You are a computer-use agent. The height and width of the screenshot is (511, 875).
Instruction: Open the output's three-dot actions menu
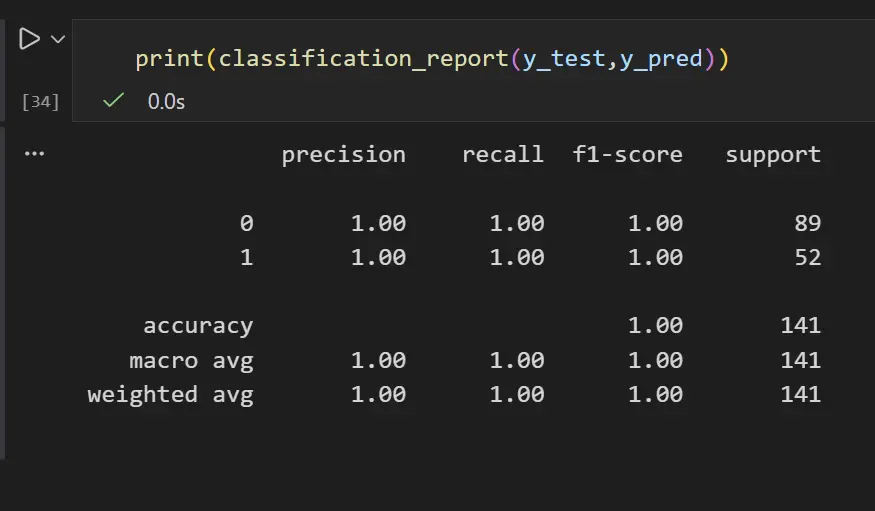click(34, 154)
